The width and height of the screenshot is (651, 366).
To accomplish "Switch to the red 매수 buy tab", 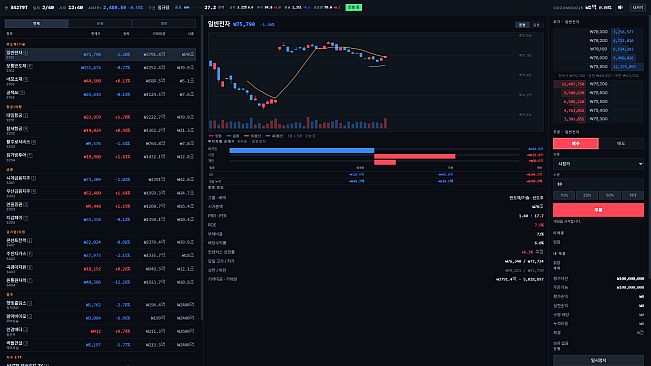I will (x=576, y=143).
